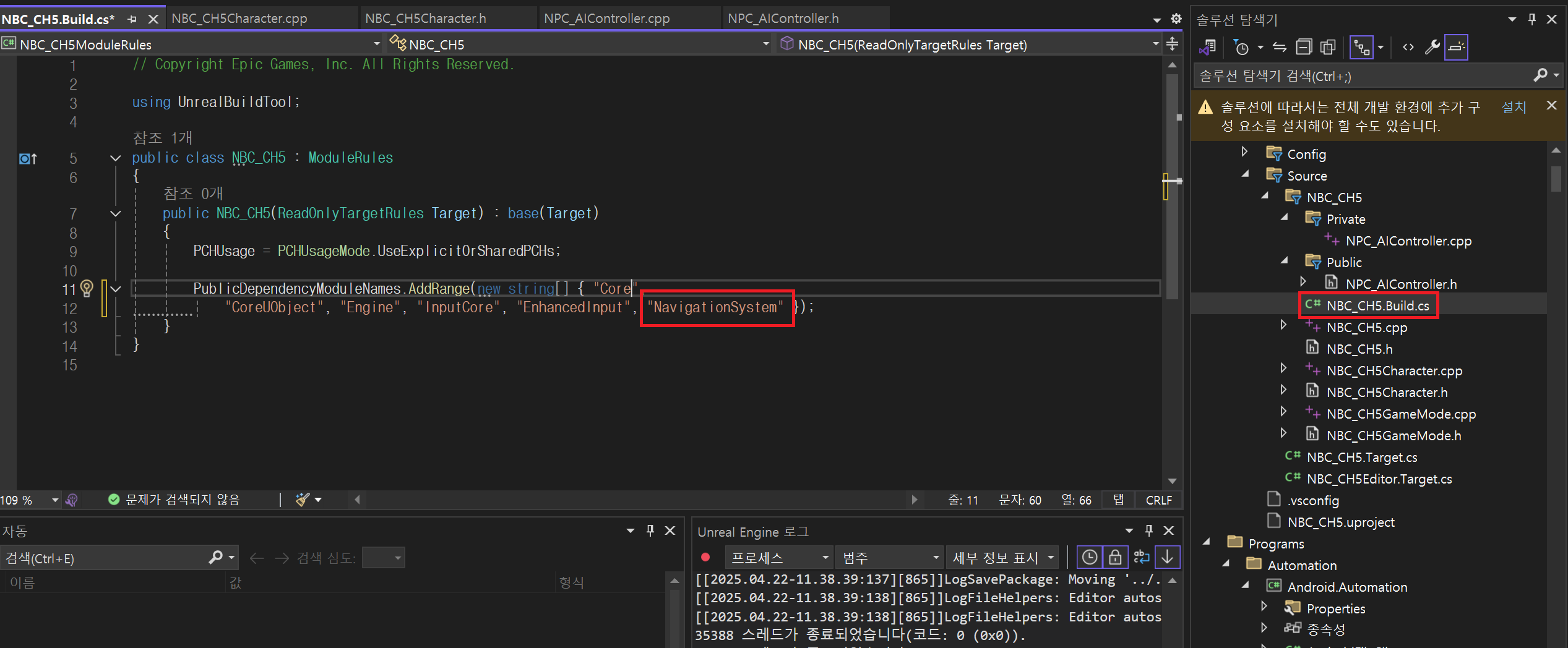Switch between solutions and folder views

tap(1208, 47)
